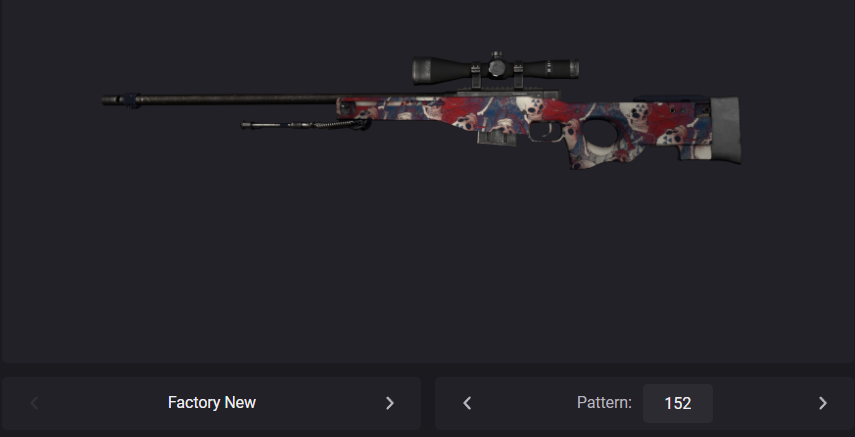Click the rifle's magazine
Viewport: 855px width, 437px height.
pos(496,137)
